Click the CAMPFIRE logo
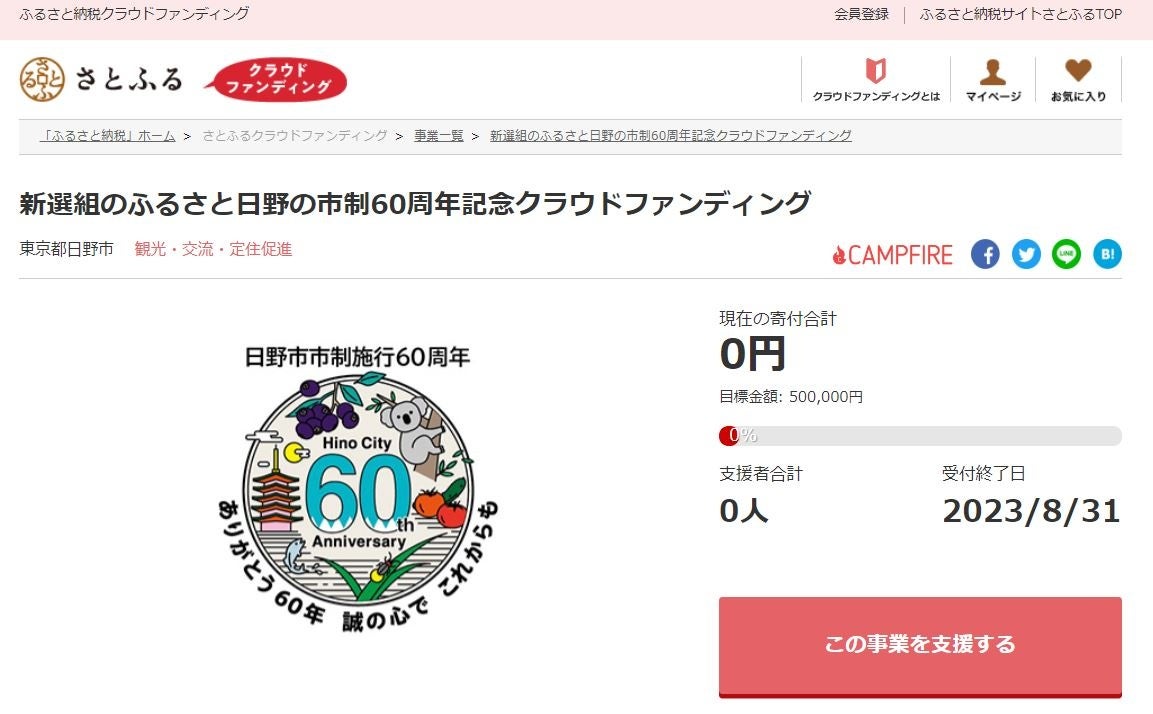The width and height of the screenshot is (1153, 714). click(x=893, y=255)
